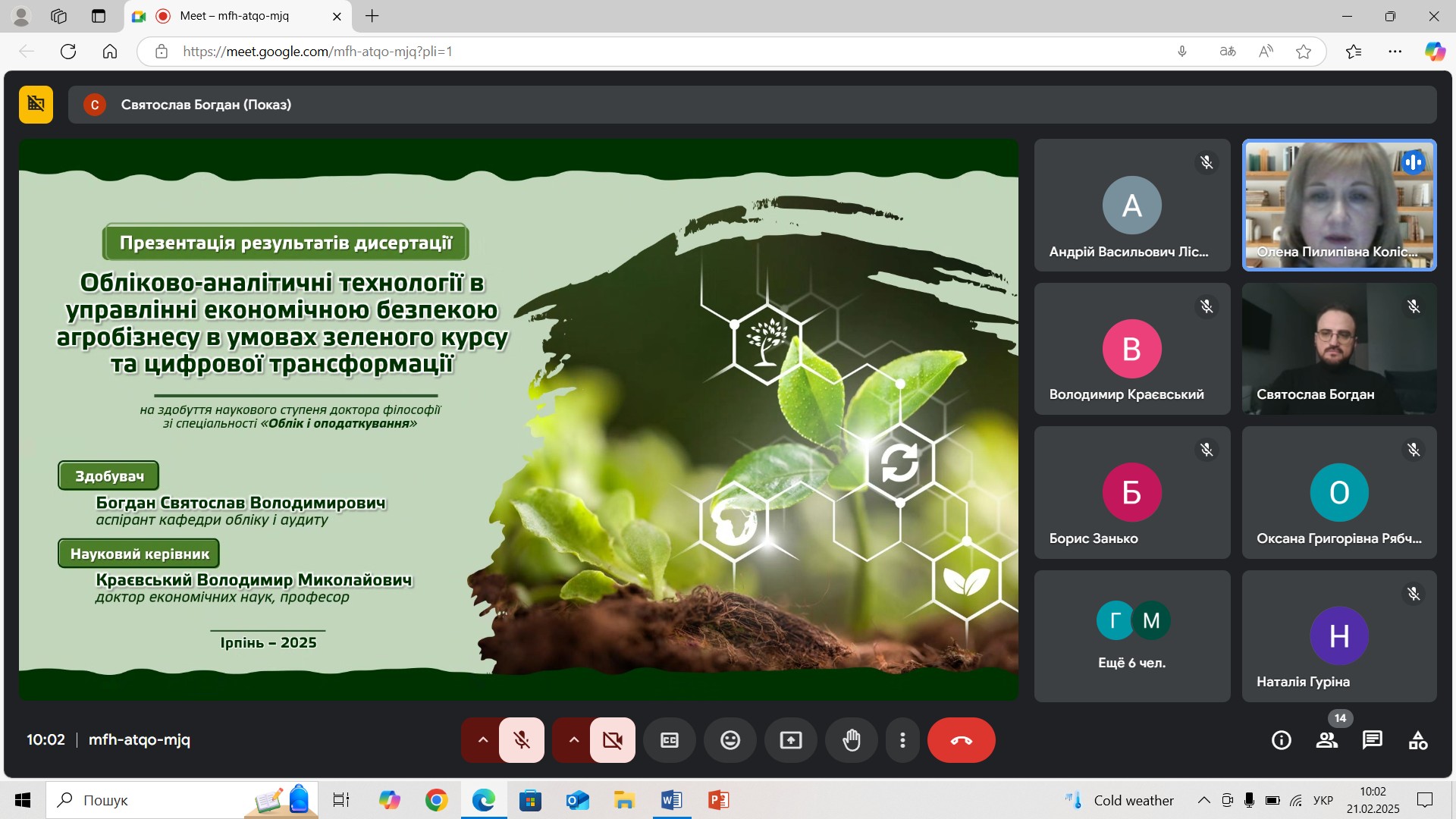
Task: Select Наталія Гуріна participant tile
Action: pyautogui.click(x=1339, y=636)
